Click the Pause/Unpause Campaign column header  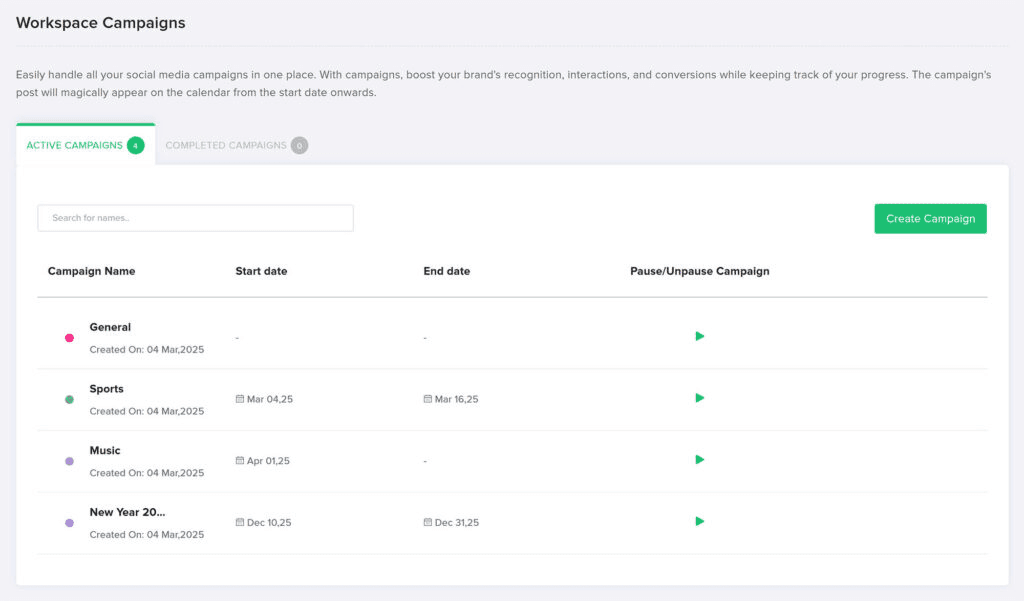(699, 271)
